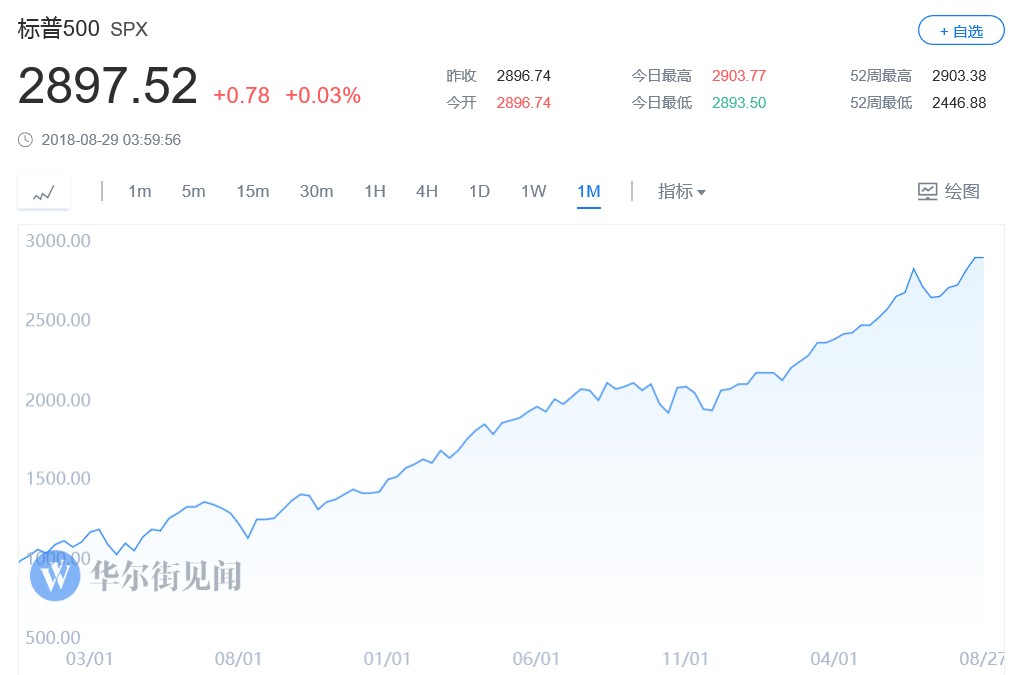Select the line chart type icon

coord(44,192)
